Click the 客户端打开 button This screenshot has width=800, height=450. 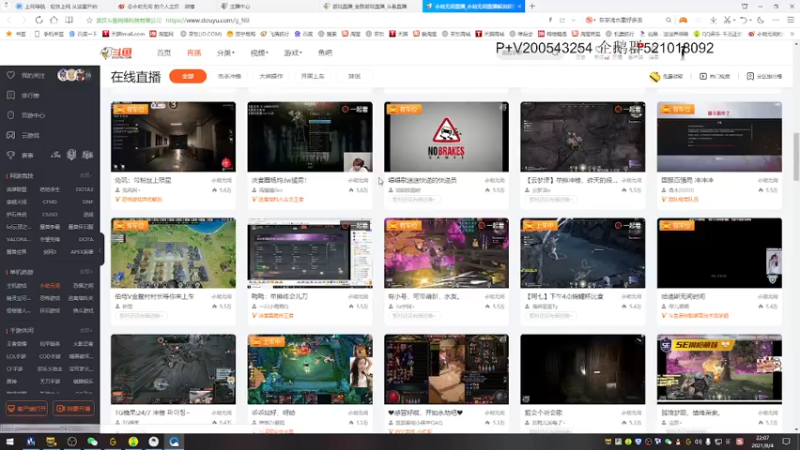pyautogui.click(x=27, y=409)
